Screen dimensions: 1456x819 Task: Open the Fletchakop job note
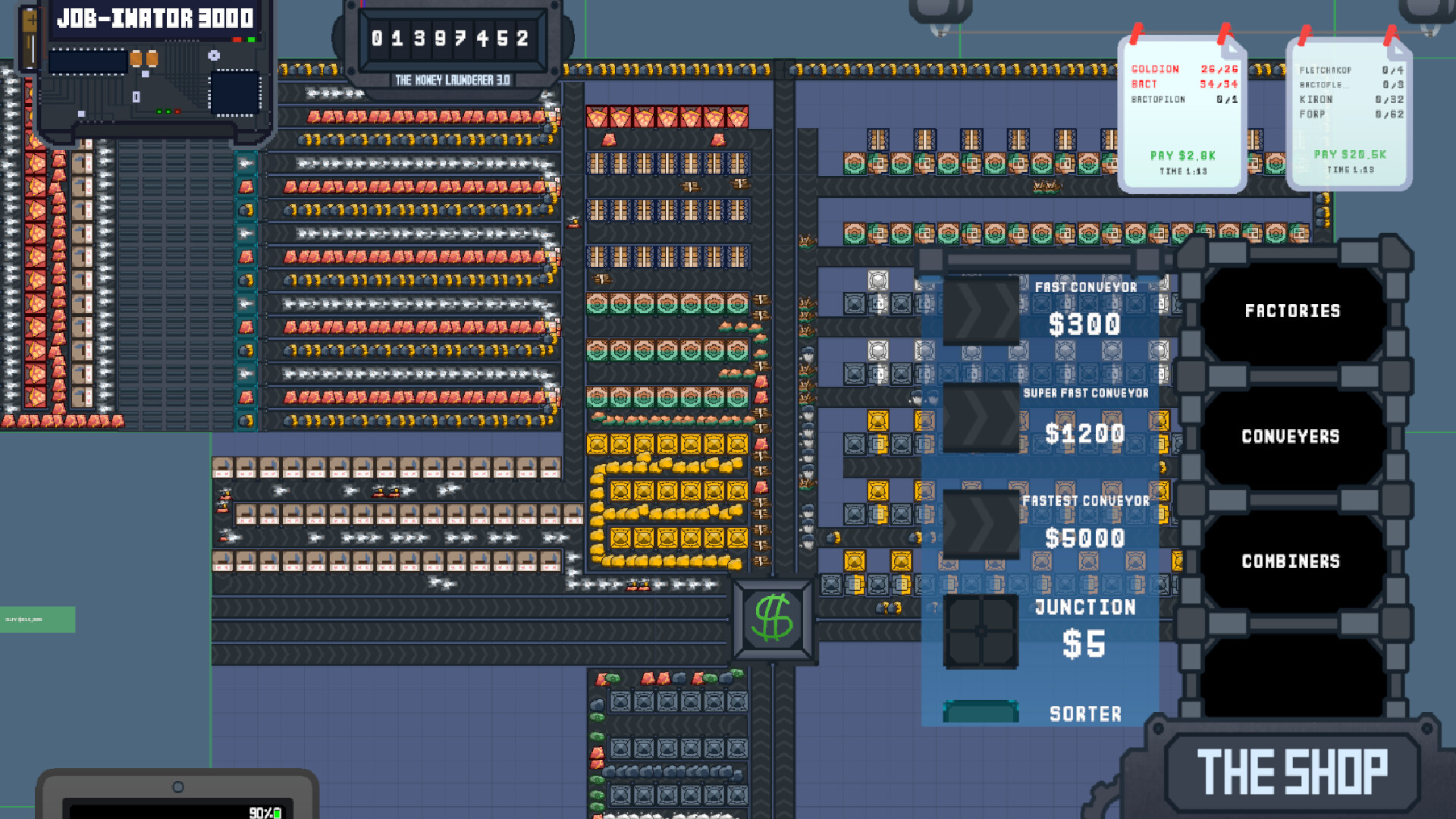pyautogui.click(x=1349, y=114)
